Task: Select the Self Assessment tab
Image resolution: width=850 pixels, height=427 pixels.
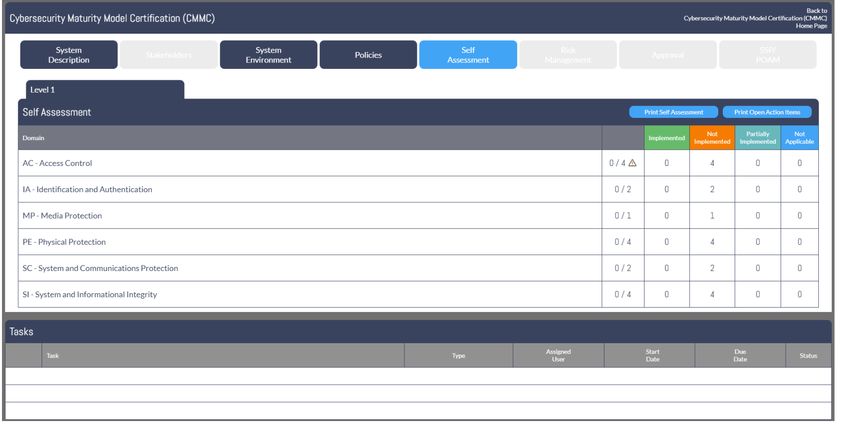Action: [468, 55]
